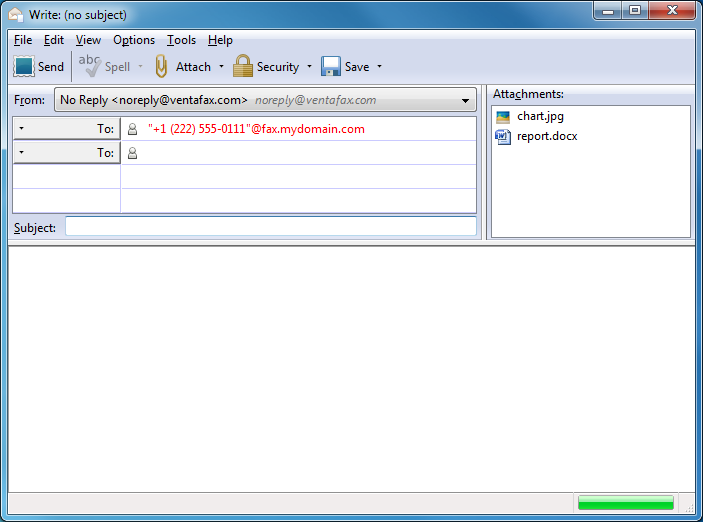Click the Send button label
The width and height of the screenshot is (703, 522).
click(x=51, y=67)
